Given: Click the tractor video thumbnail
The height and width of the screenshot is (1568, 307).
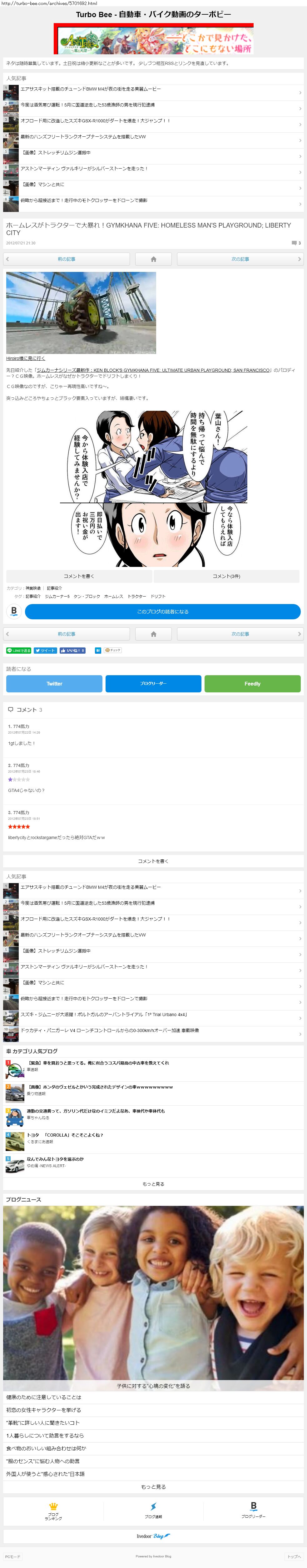Looking at the screenshot, I should (81, 312).
